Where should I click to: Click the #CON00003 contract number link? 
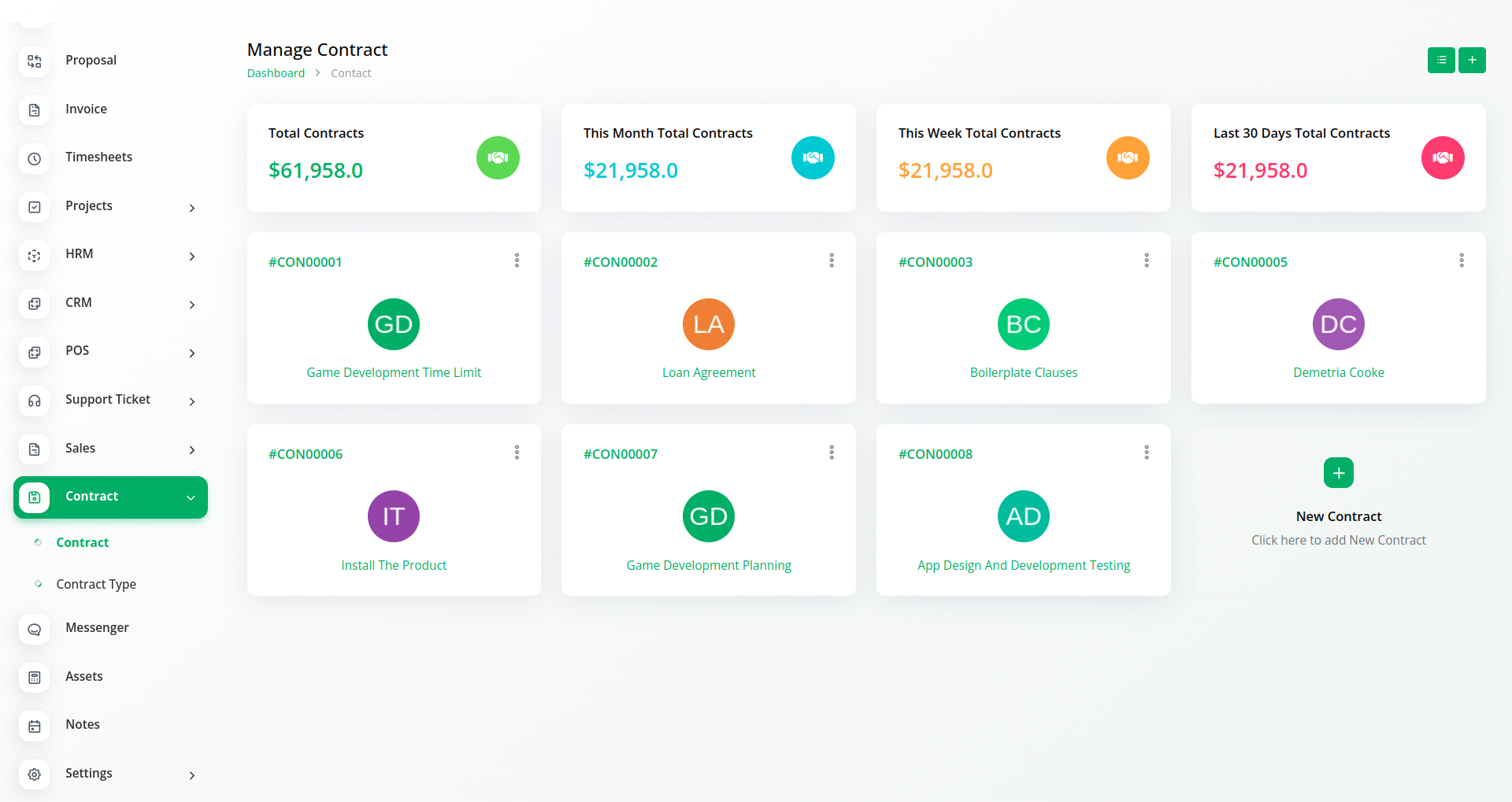[935, 262]
